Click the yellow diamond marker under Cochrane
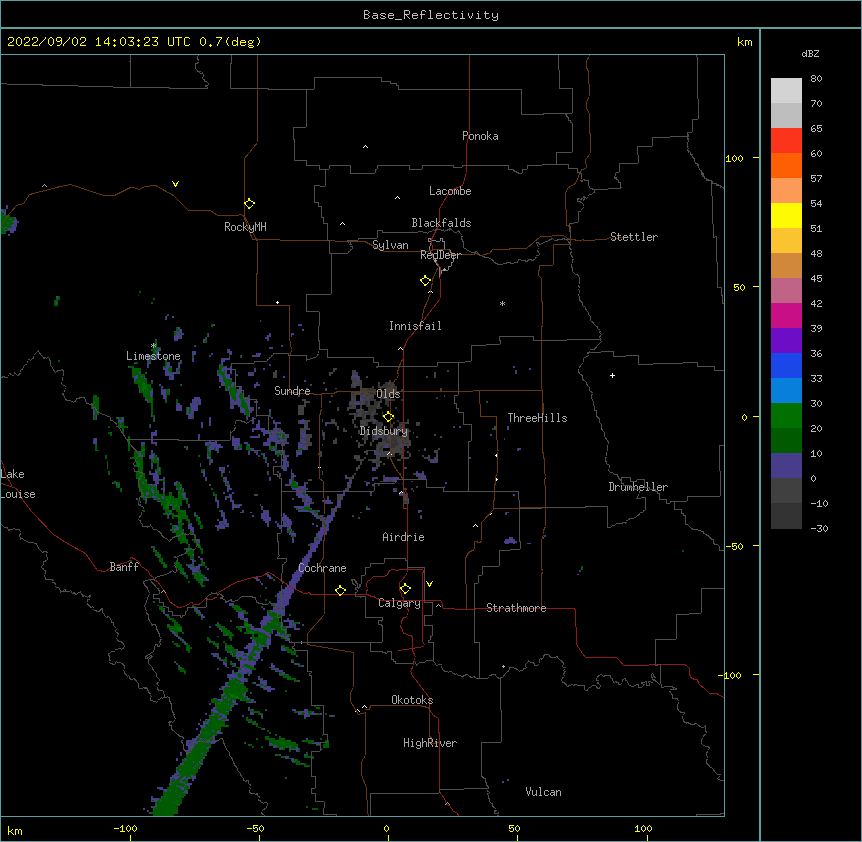 pyautogui.click(x=340, y=590)
